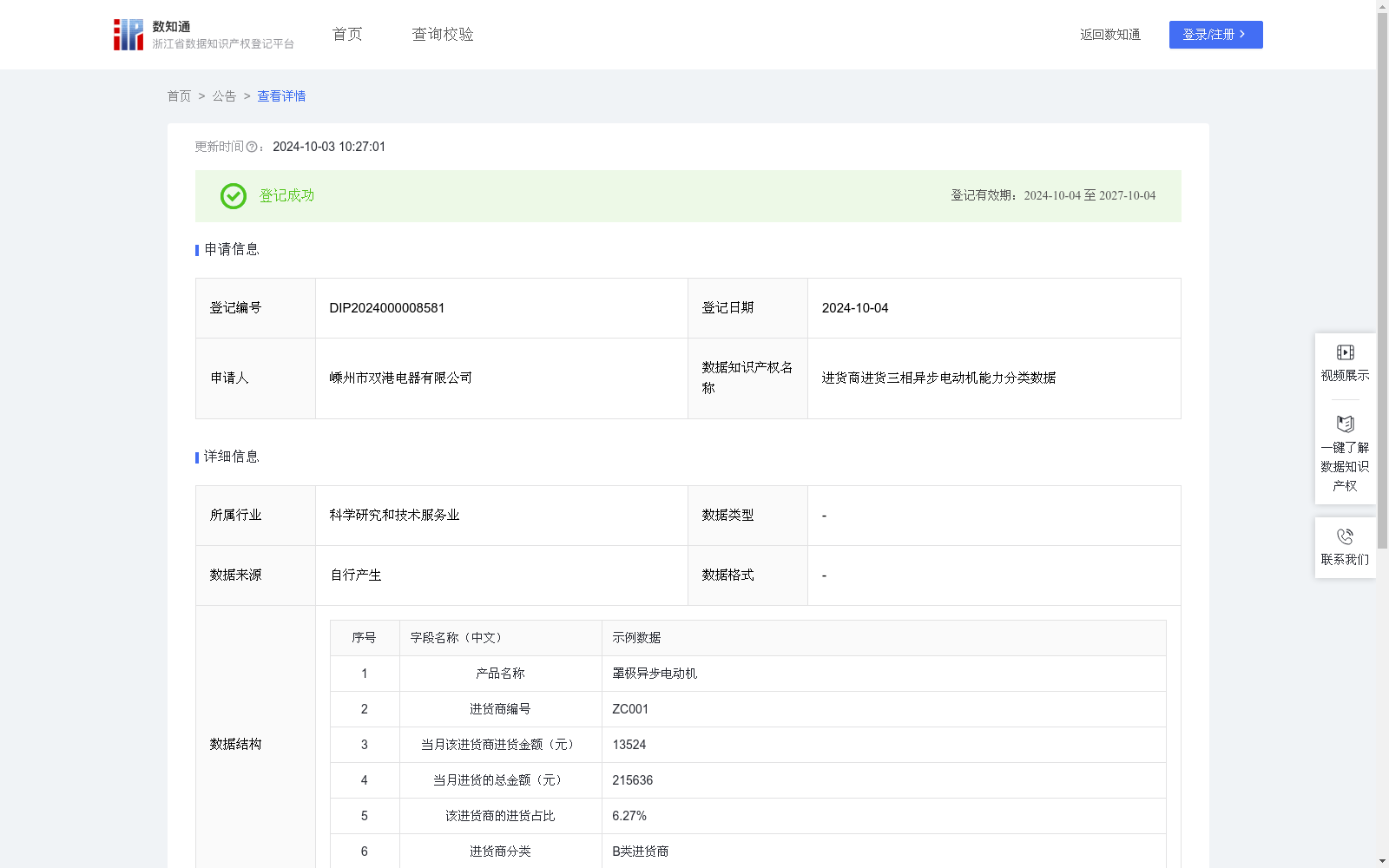Open the 首页 navigation tab
The height and width of the screenshot is (868, 1389).
pyautogui.click(x=347, y=35)
